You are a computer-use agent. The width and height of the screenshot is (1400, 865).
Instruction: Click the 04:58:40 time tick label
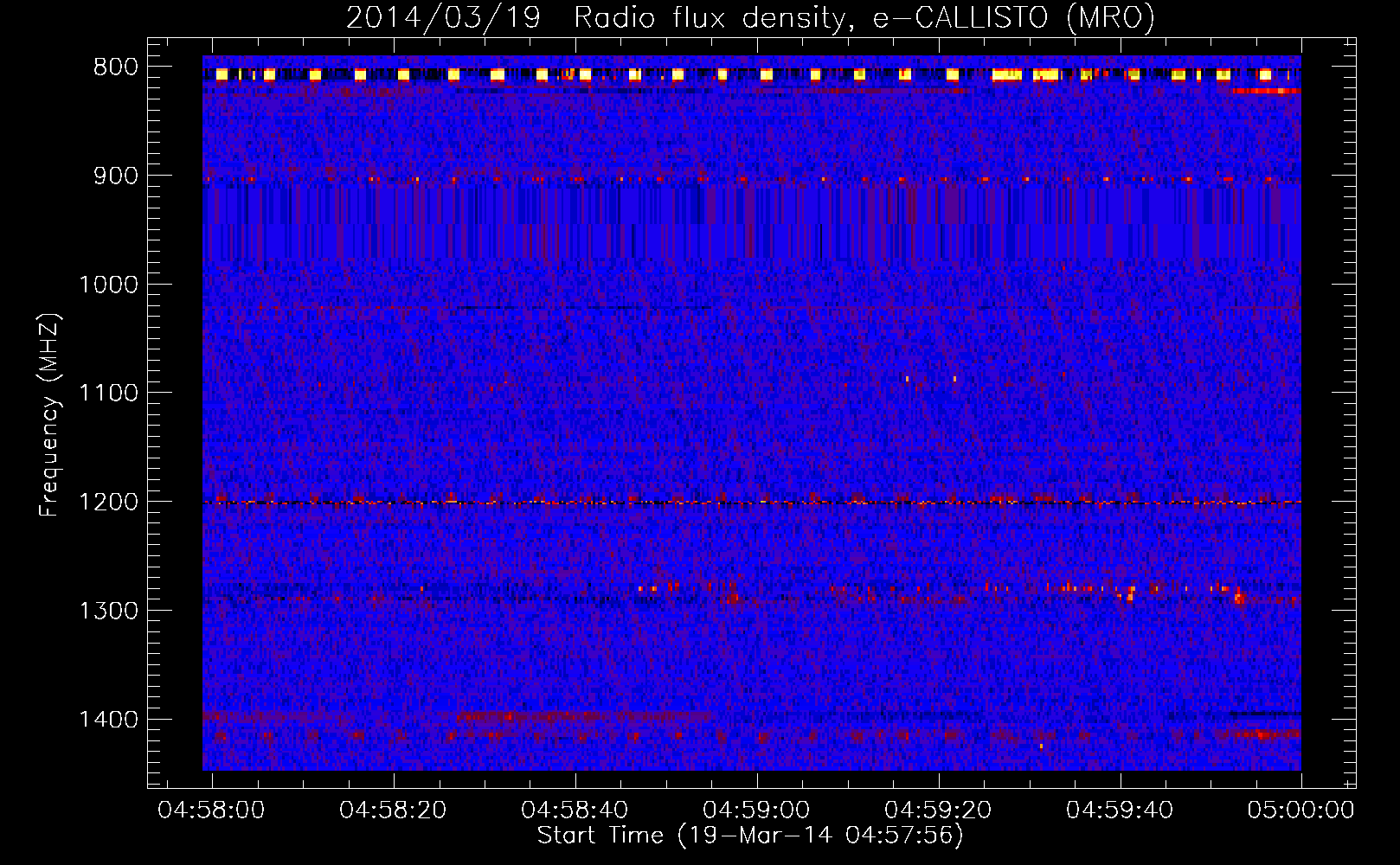(x=575, y=810)
